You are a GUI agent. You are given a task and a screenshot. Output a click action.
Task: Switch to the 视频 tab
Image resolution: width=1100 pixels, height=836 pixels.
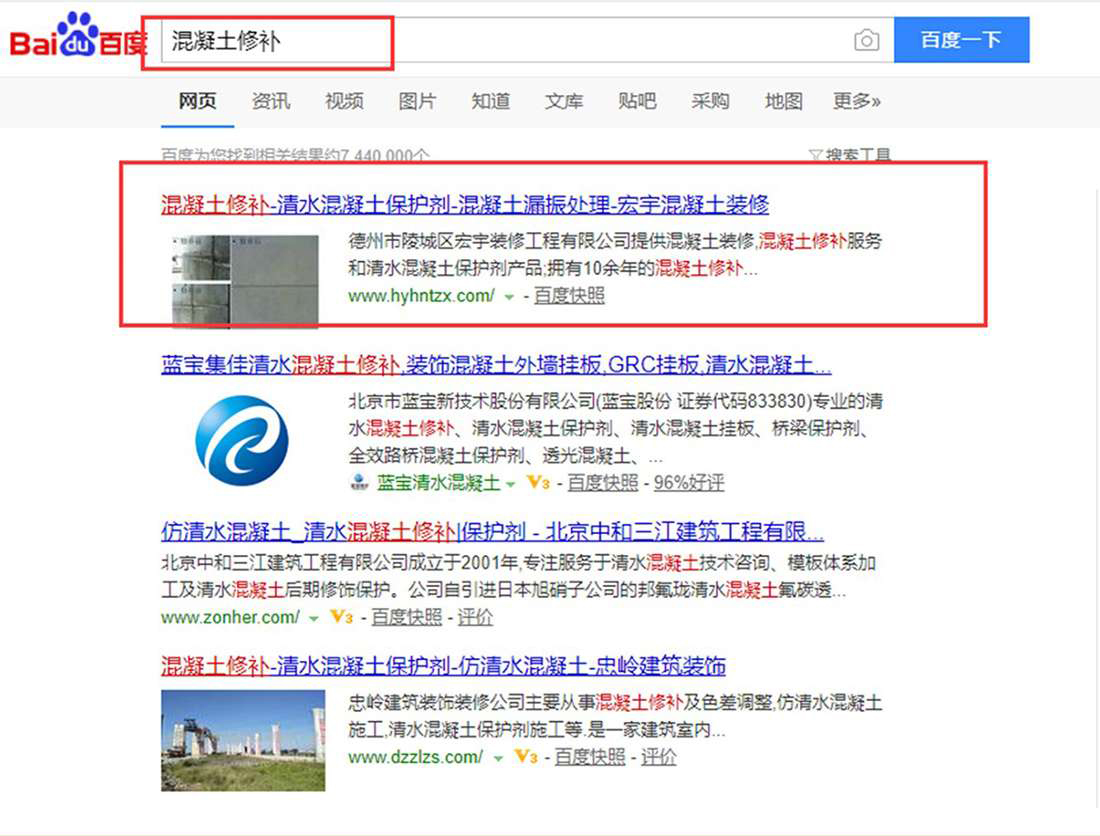click(344, 101)
